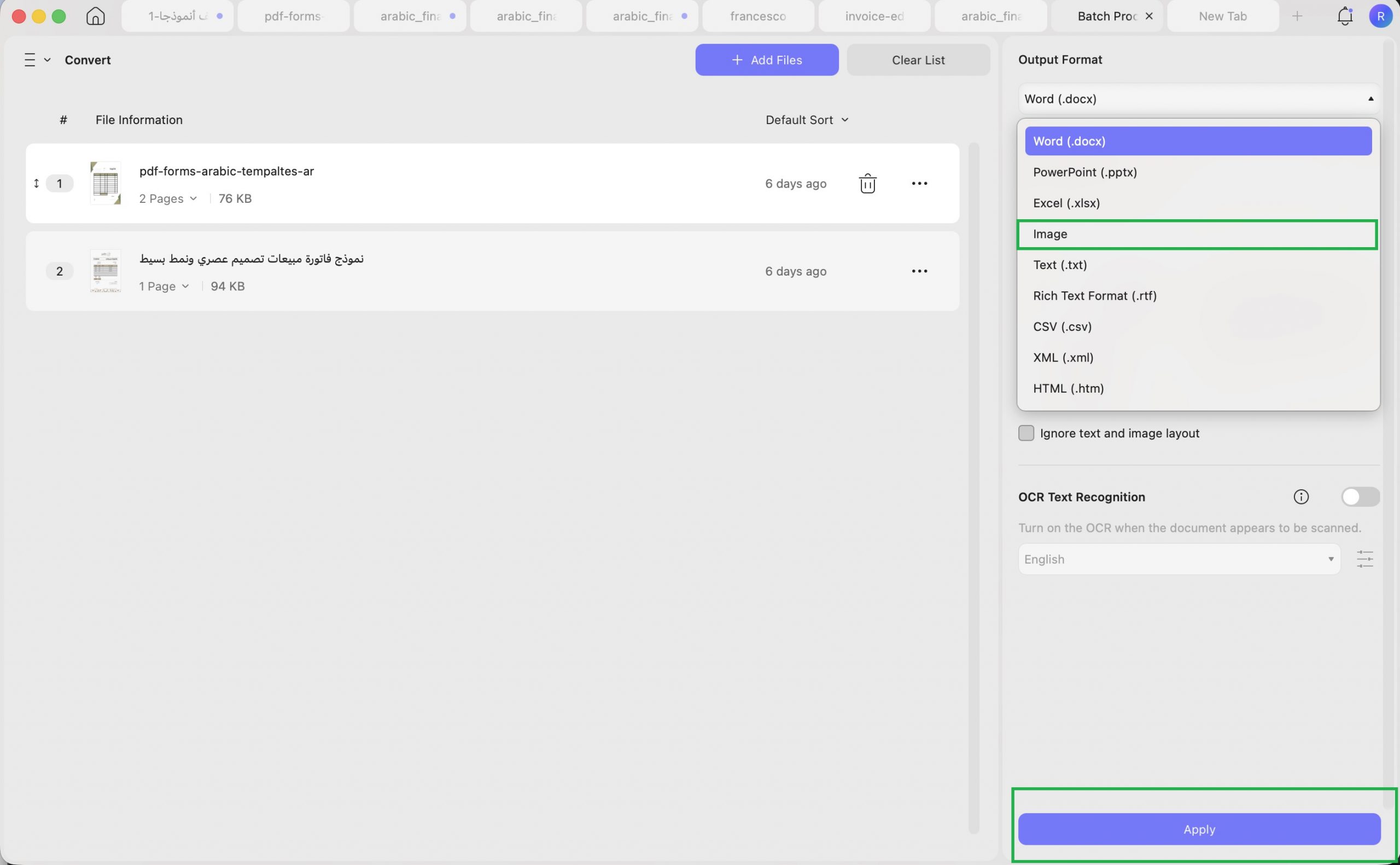Go to the Home icon
1400x865 pixels.
tap(96, 16)
